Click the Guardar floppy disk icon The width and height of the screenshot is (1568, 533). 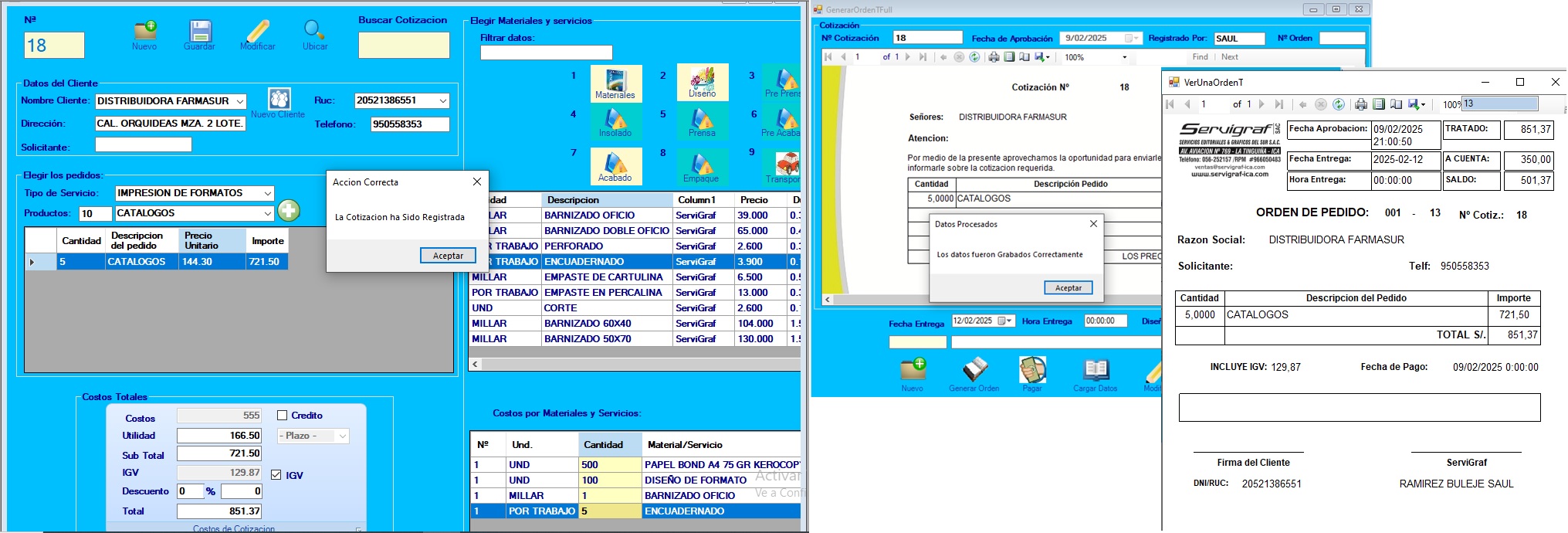tap(200, 32)
